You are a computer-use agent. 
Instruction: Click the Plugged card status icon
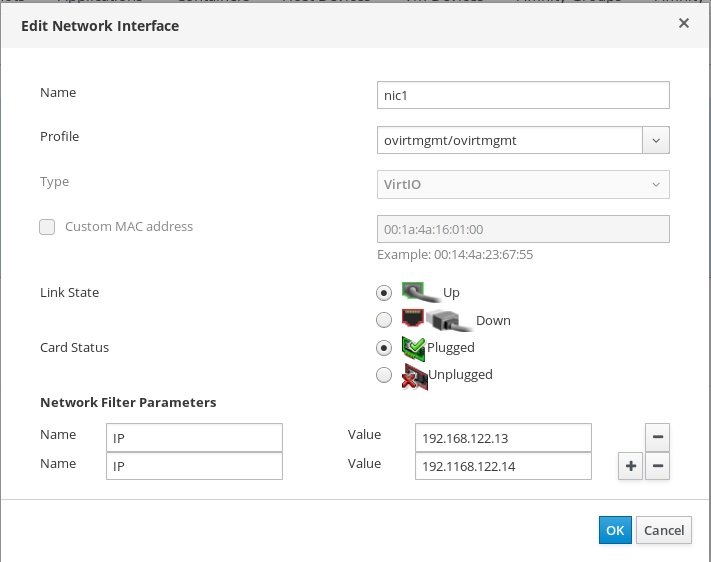(x=413, y=348)
